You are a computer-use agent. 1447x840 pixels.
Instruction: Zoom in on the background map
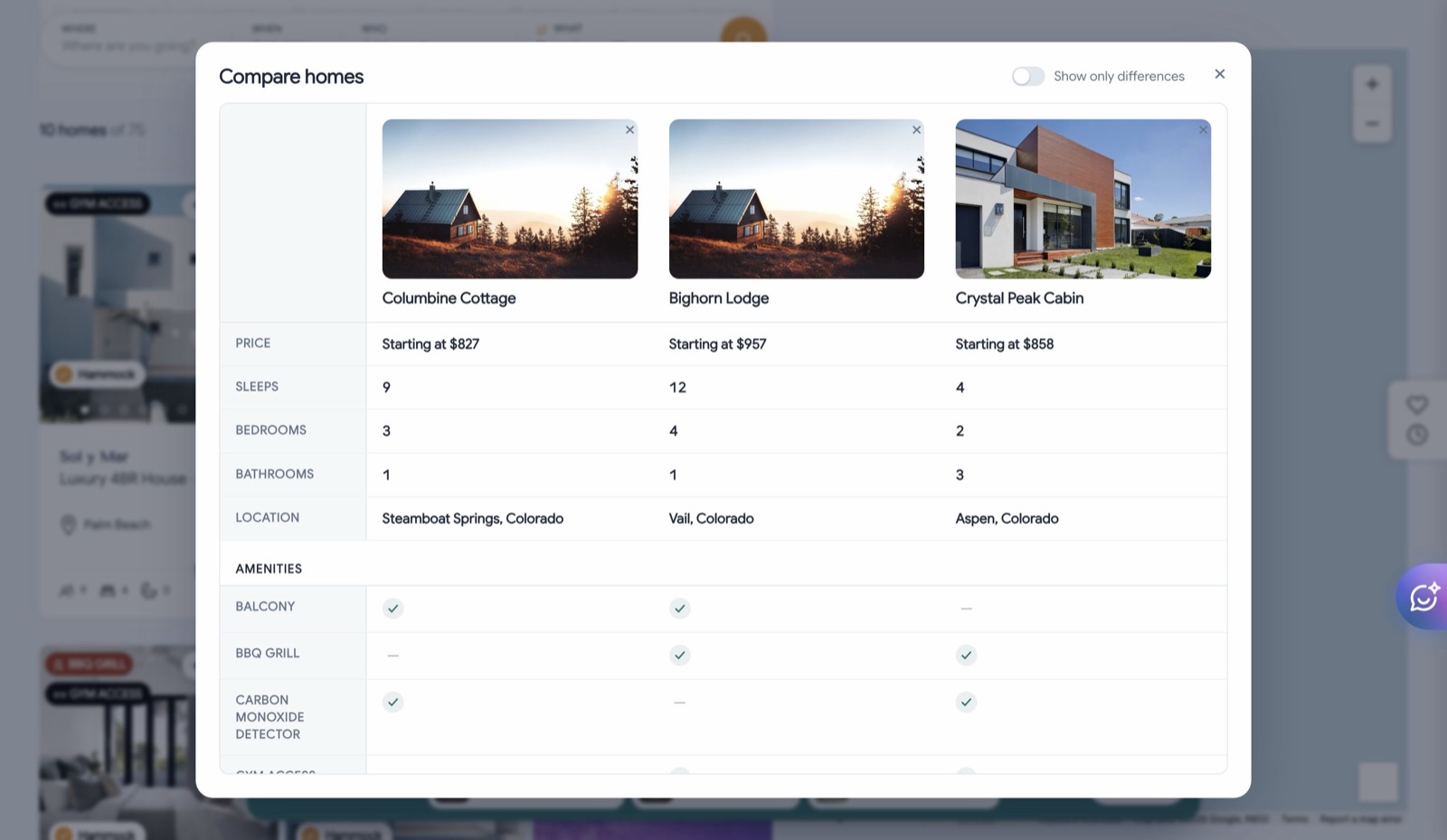click(x=1372, y=84)
